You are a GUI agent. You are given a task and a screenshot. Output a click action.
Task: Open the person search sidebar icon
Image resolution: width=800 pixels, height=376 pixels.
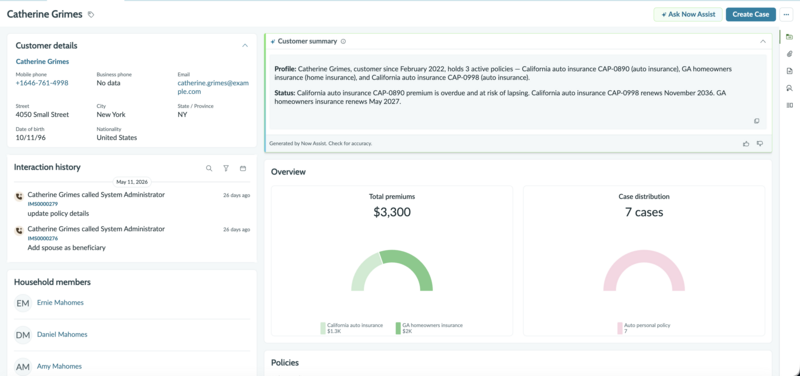(x=789, y=88)
